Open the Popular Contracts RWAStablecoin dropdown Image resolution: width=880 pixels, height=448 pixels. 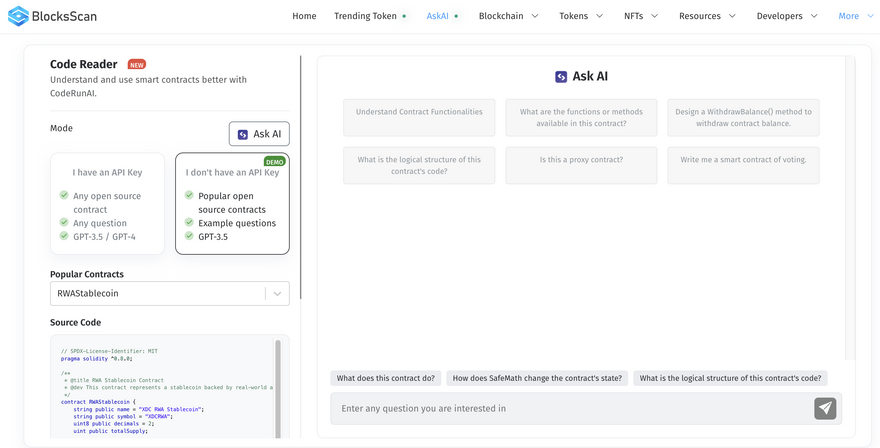click(x=169, y=293)
